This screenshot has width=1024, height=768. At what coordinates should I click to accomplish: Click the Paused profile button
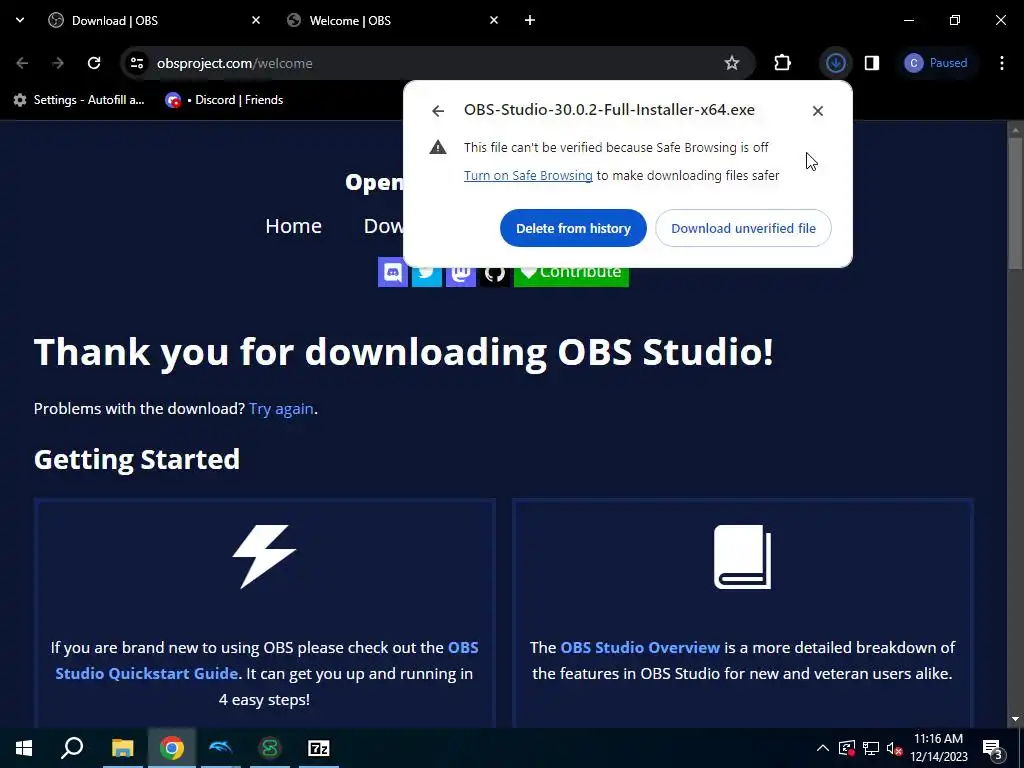pos(936,63)
